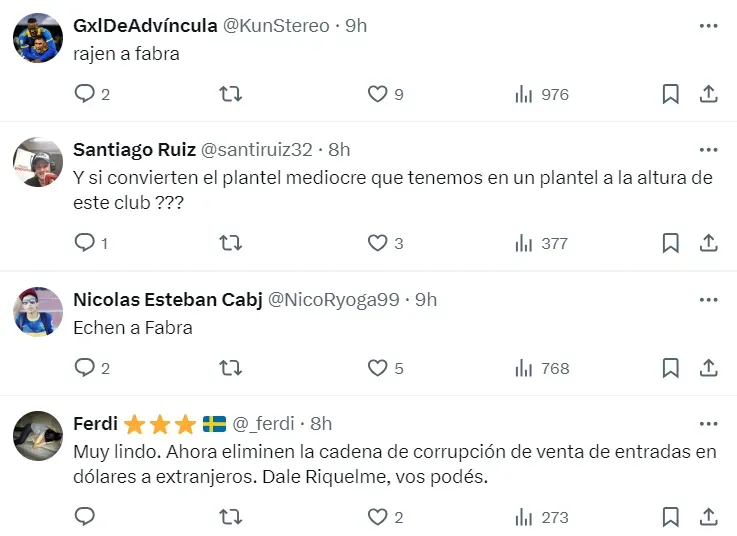The height and width of the screenshot is (536, 737).
Task: Repost the 'Echen a Fabra' tweet
Action: point(230,368)
